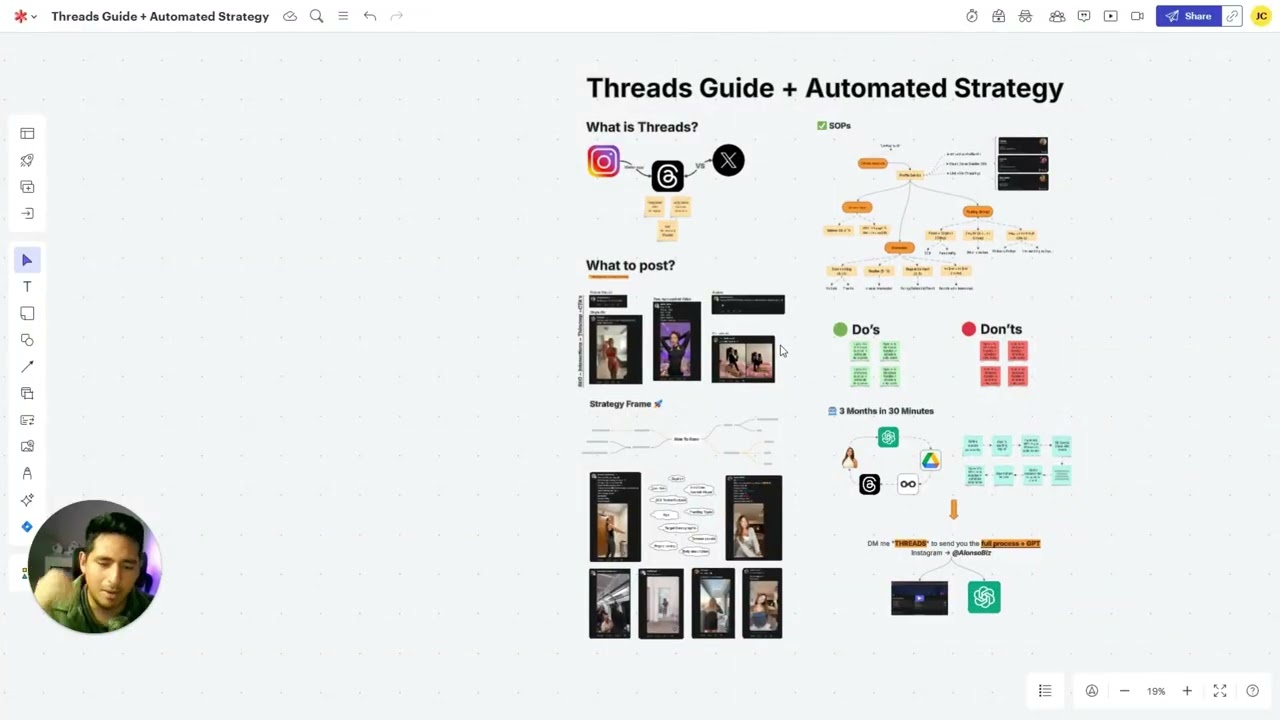This screenshot has height=720, width=1280.
Task: Open the hamburger lines menu icon
Action: click(343, 16)
